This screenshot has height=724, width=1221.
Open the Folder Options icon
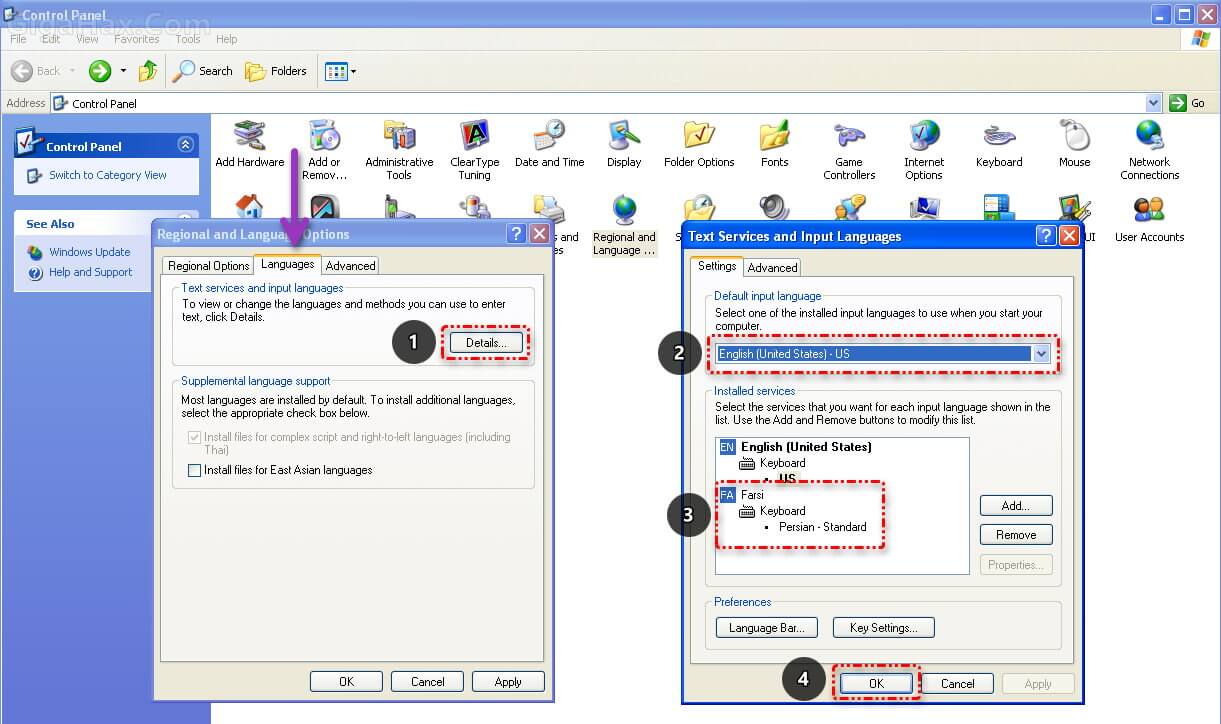(699, 138)
